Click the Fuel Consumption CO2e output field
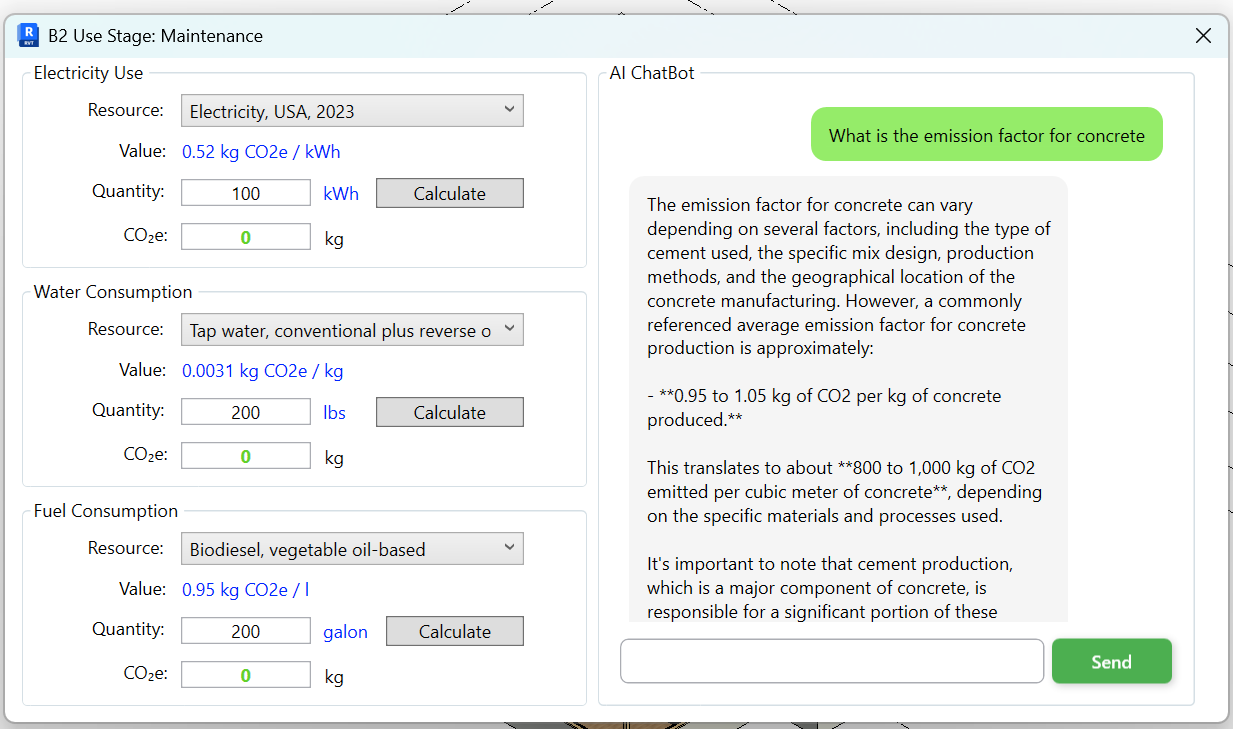Image resolution: width=1233 pixels, height=729 pixels. (x=246, y=675)
